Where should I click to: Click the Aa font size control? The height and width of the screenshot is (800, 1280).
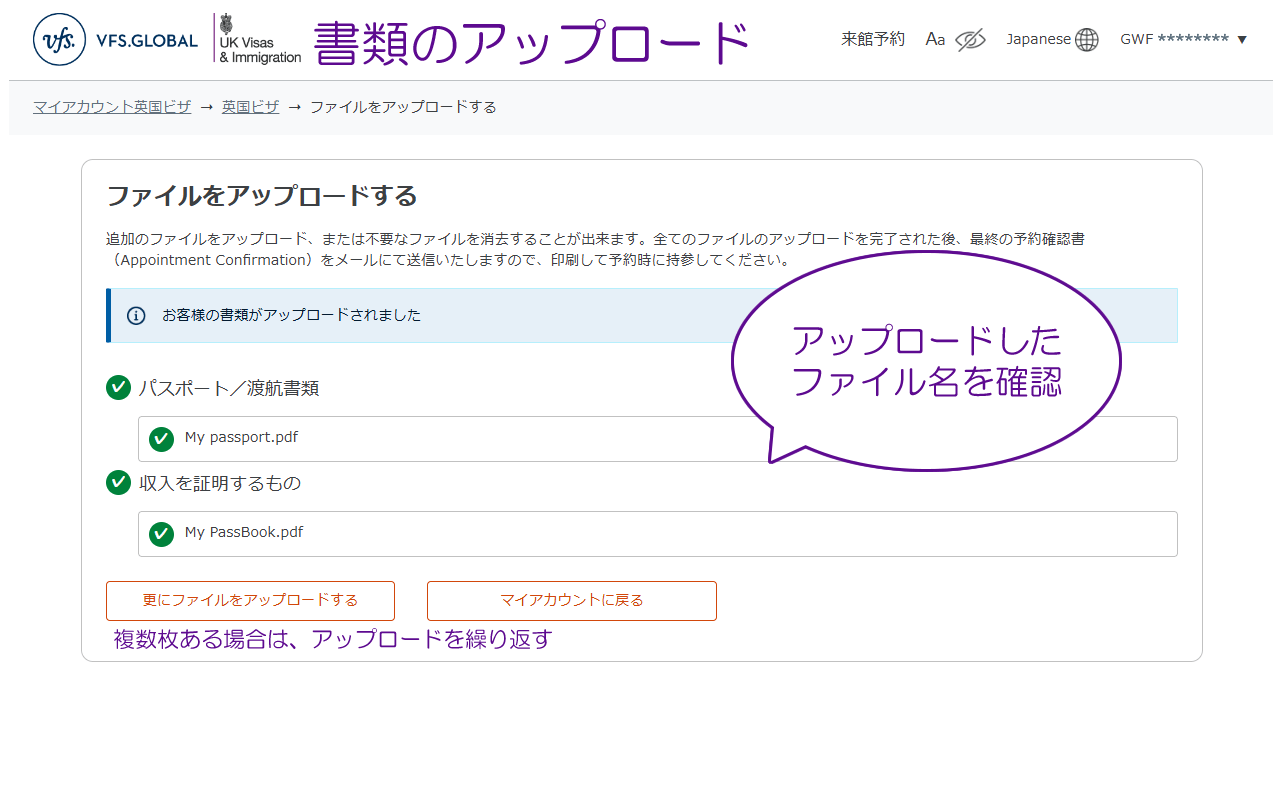click(x=935, y=40)
